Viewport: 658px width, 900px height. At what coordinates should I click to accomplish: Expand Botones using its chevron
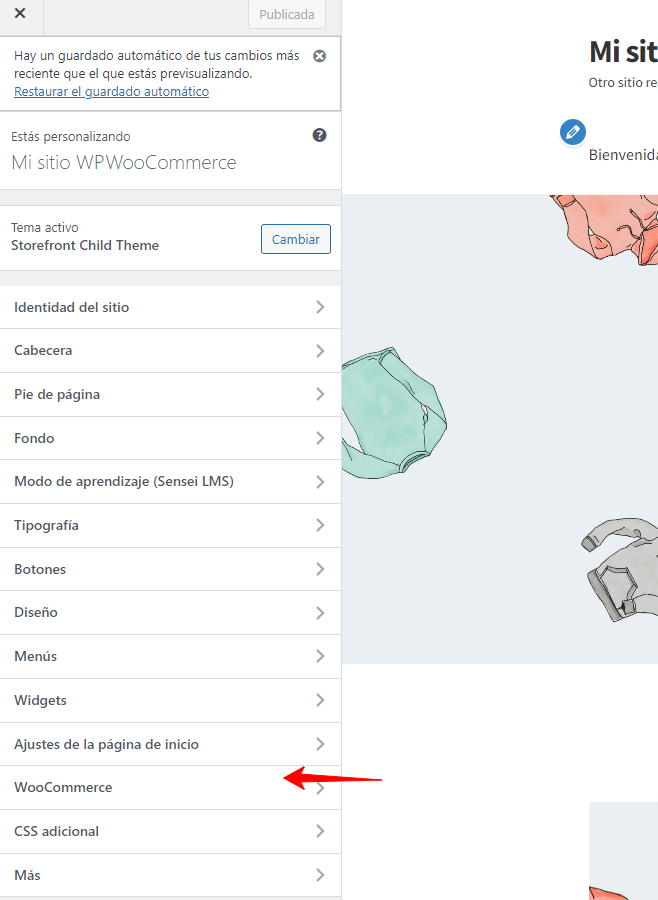(320, 569)
